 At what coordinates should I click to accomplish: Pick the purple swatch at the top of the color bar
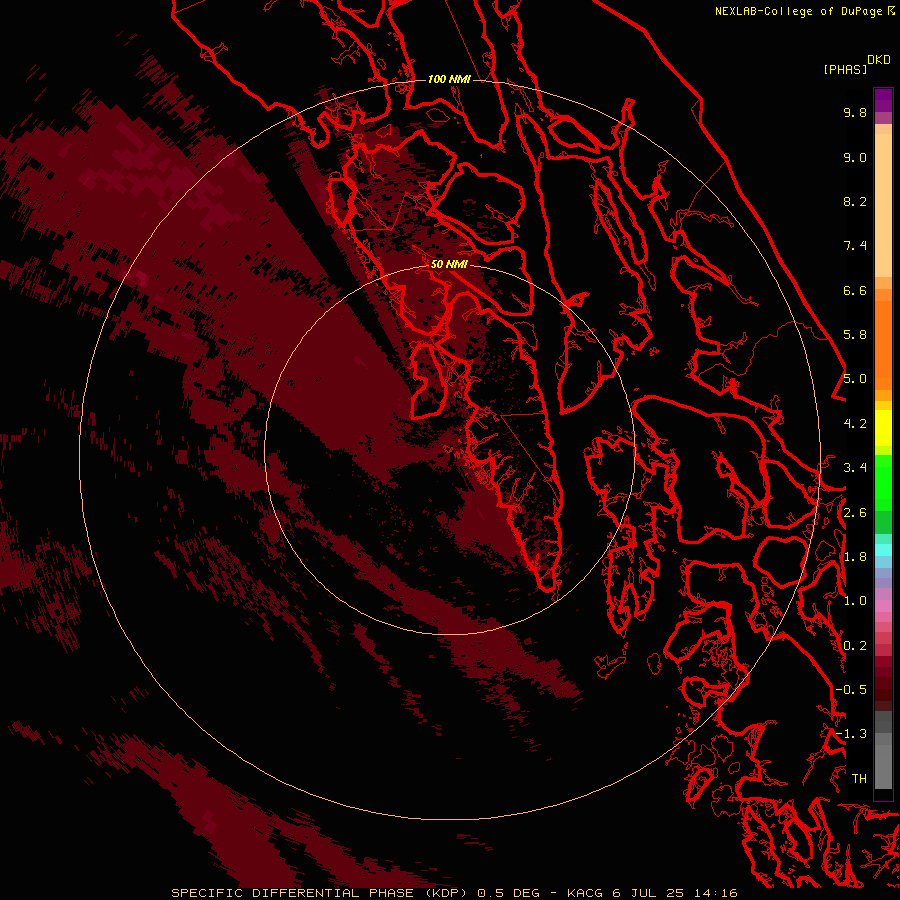[x=883, y=100]
